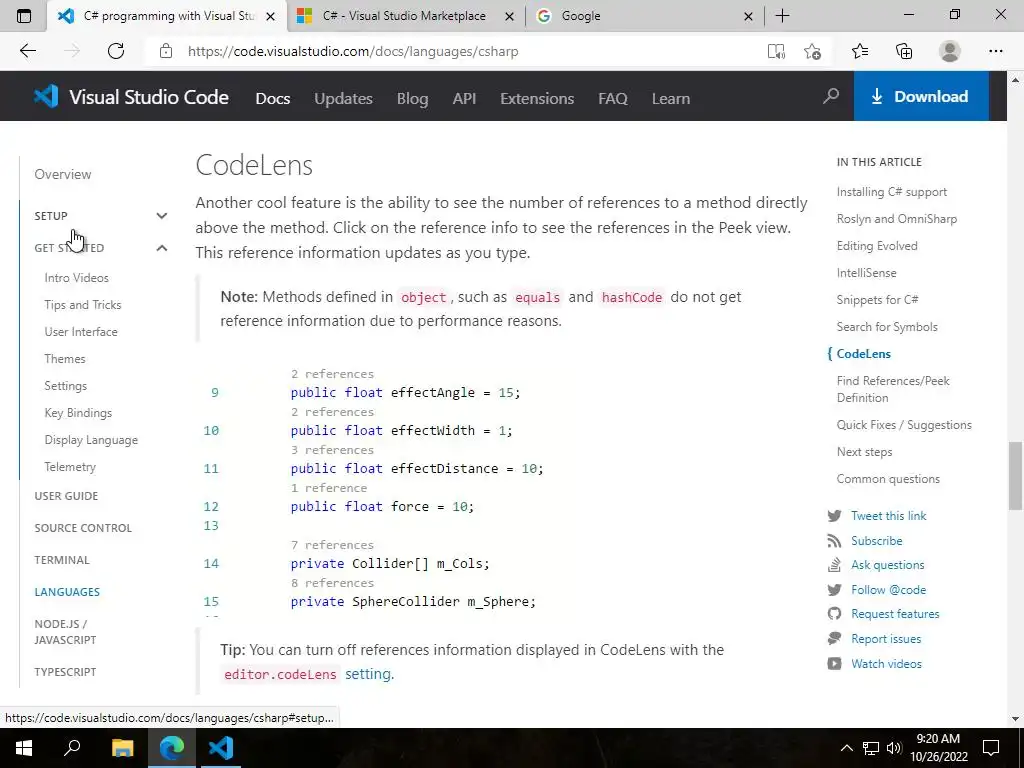Expand the TERMINAL section
Image resolution: width=1024 pixels, height=768 pixels.
click(62, 560)
